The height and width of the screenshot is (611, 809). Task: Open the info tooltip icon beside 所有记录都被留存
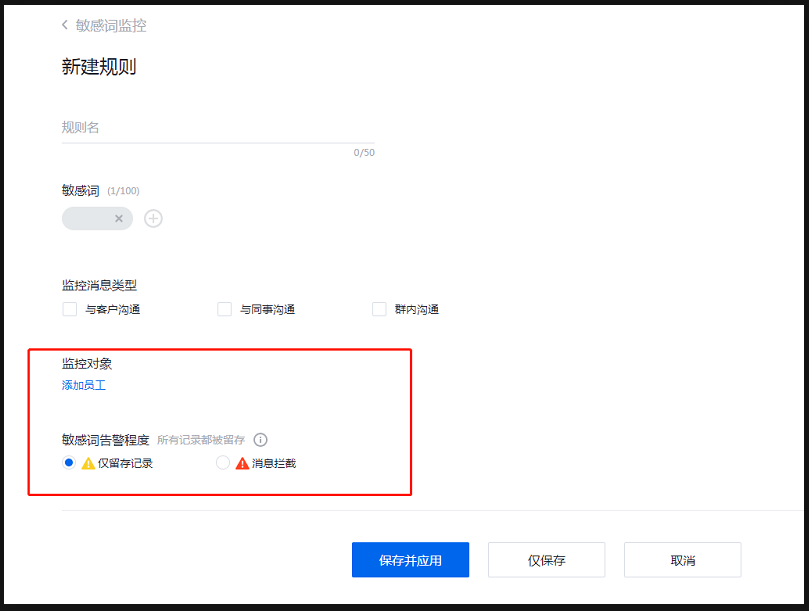261,440
